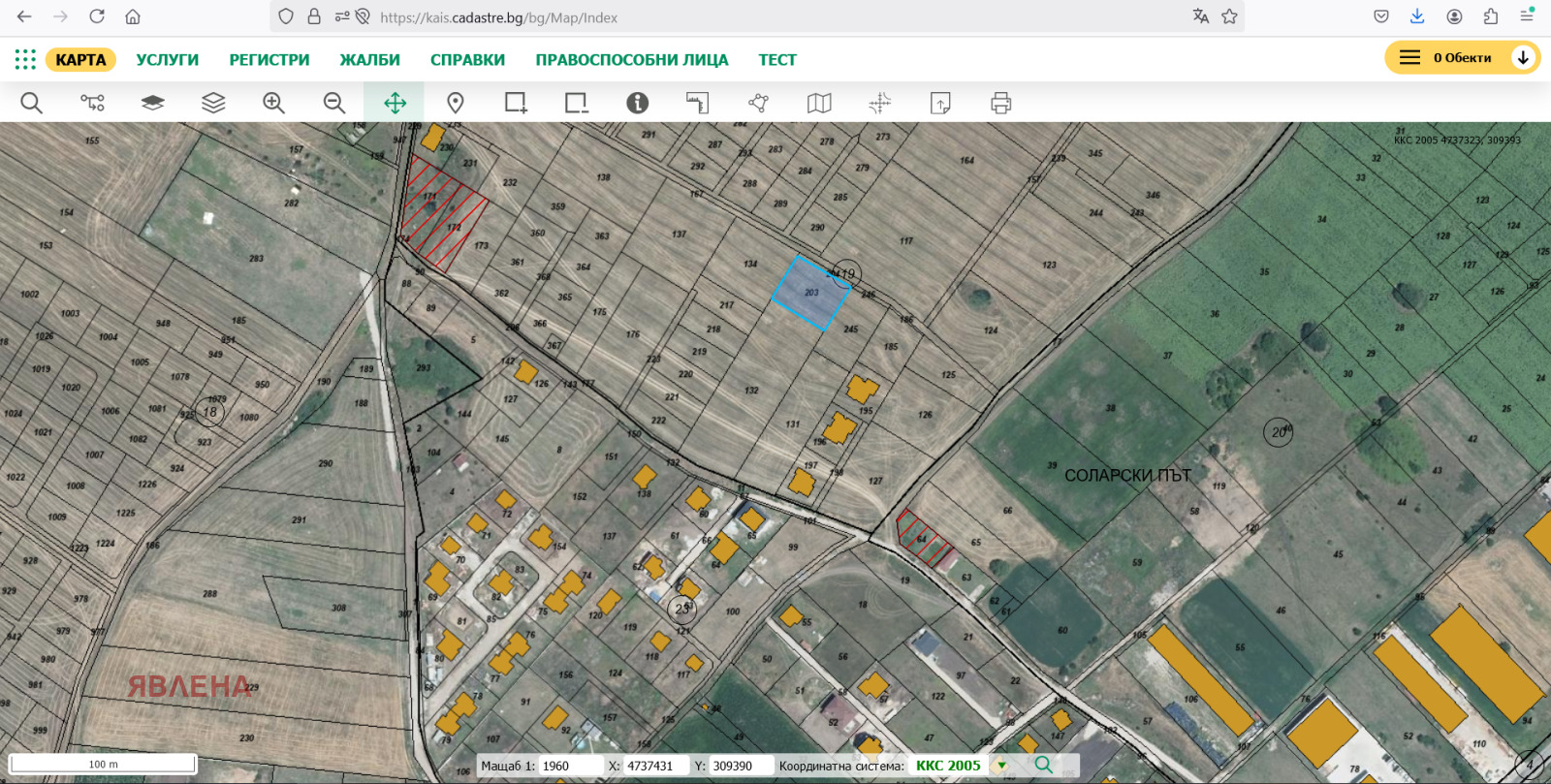
Task: Toggle remove-from-selection rectangle tool
Action: click(577, 103)
